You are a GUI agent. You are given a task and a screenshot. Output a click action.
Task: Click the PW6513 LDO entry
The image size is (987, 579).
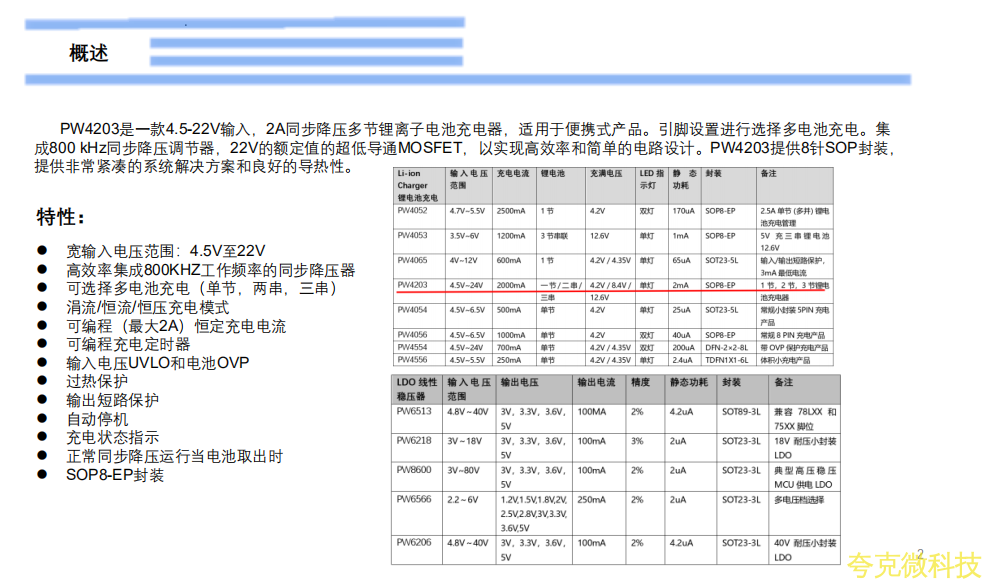(x=415, y=411)
